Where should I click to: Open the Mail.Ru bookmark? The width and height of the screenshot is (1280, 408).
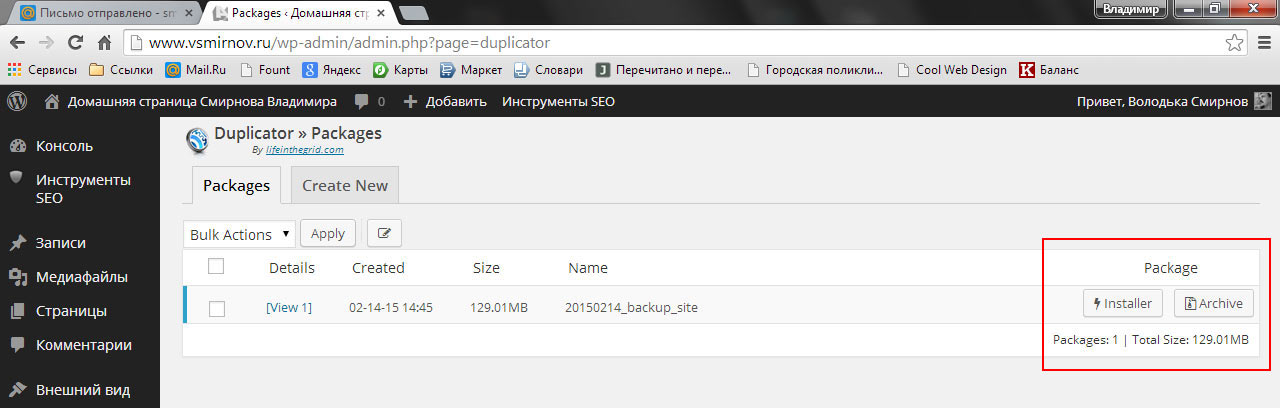click(197, 70)
